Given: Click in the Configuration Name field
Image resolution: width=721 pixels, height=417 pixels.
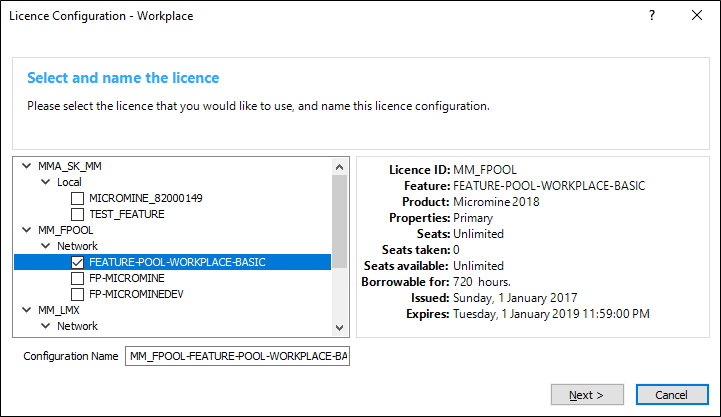Looking at the screenshot, I should pyautogui.click(x=237, y=356).
